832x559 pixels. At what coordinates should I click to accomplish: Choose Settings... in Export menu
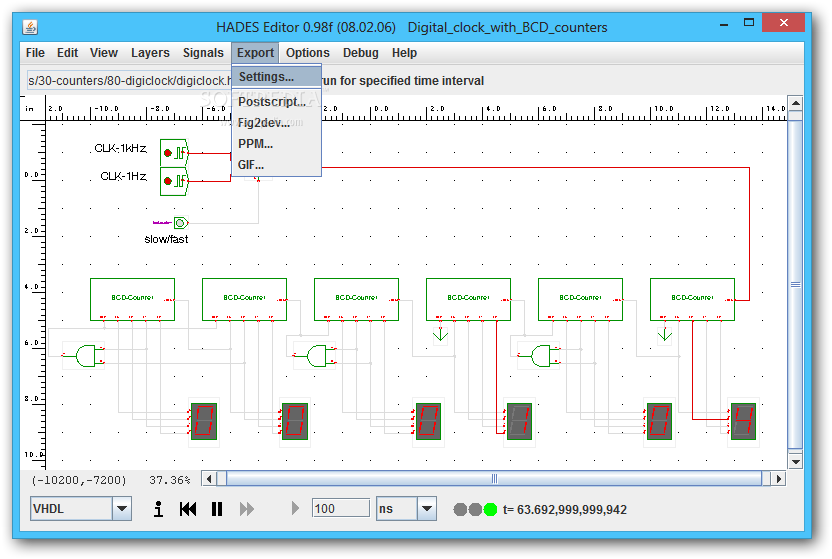276,77
